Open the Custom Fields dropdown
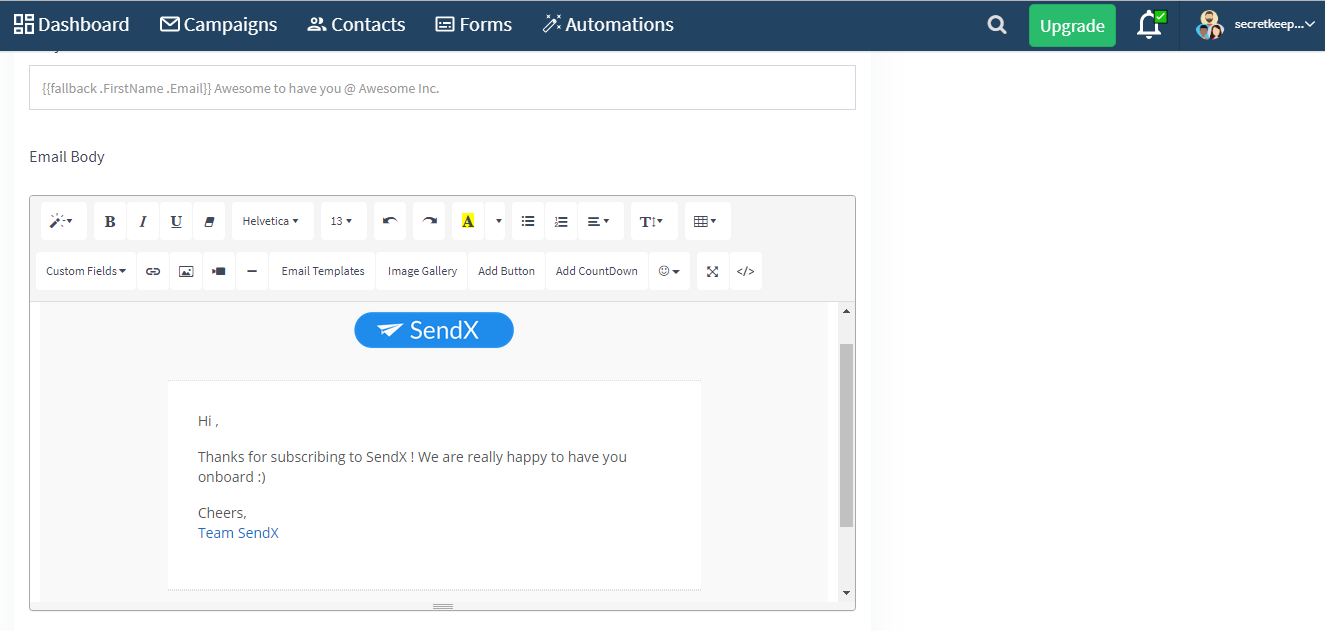This screenshot has height=631, width=1325. pos(87,271)
